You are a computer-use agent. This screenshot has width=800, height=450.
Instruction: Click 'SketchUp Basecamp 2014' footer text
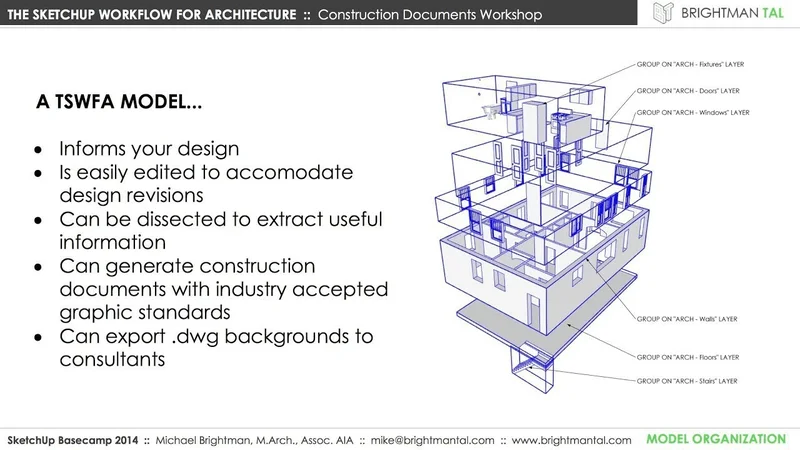click(72, 440)
